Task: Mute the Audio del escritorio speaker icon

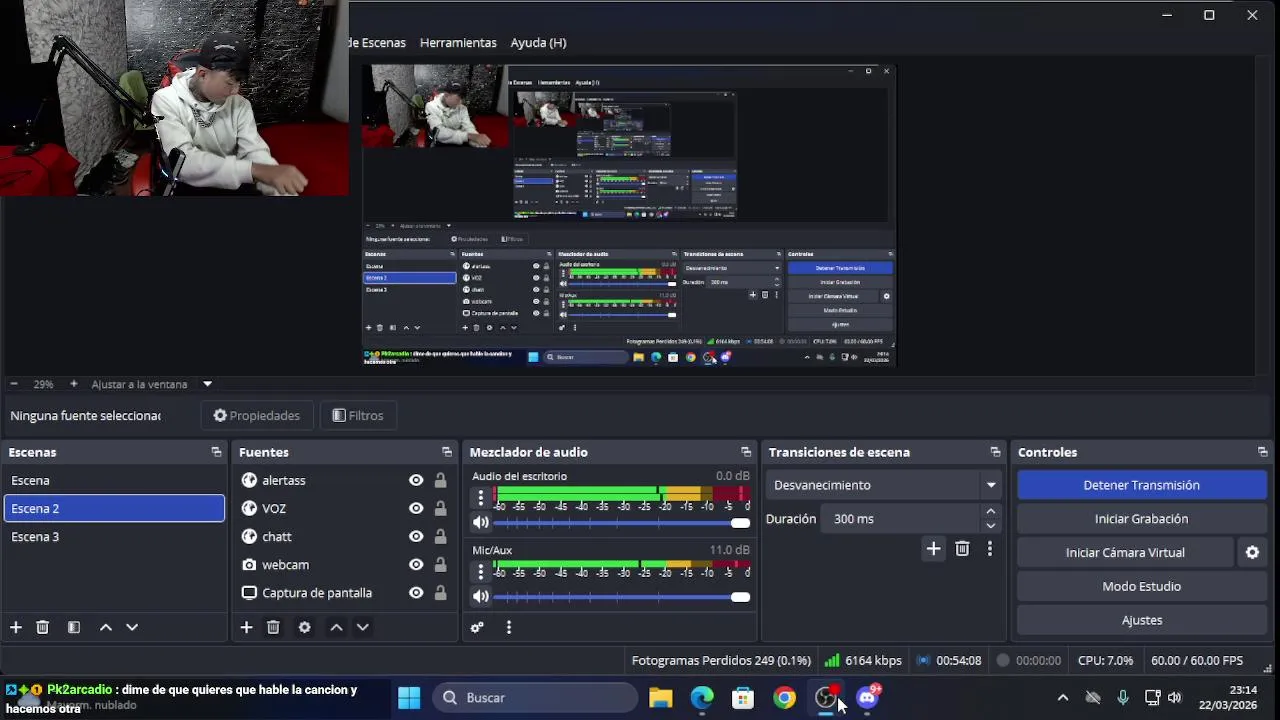Action: point(481,522)
